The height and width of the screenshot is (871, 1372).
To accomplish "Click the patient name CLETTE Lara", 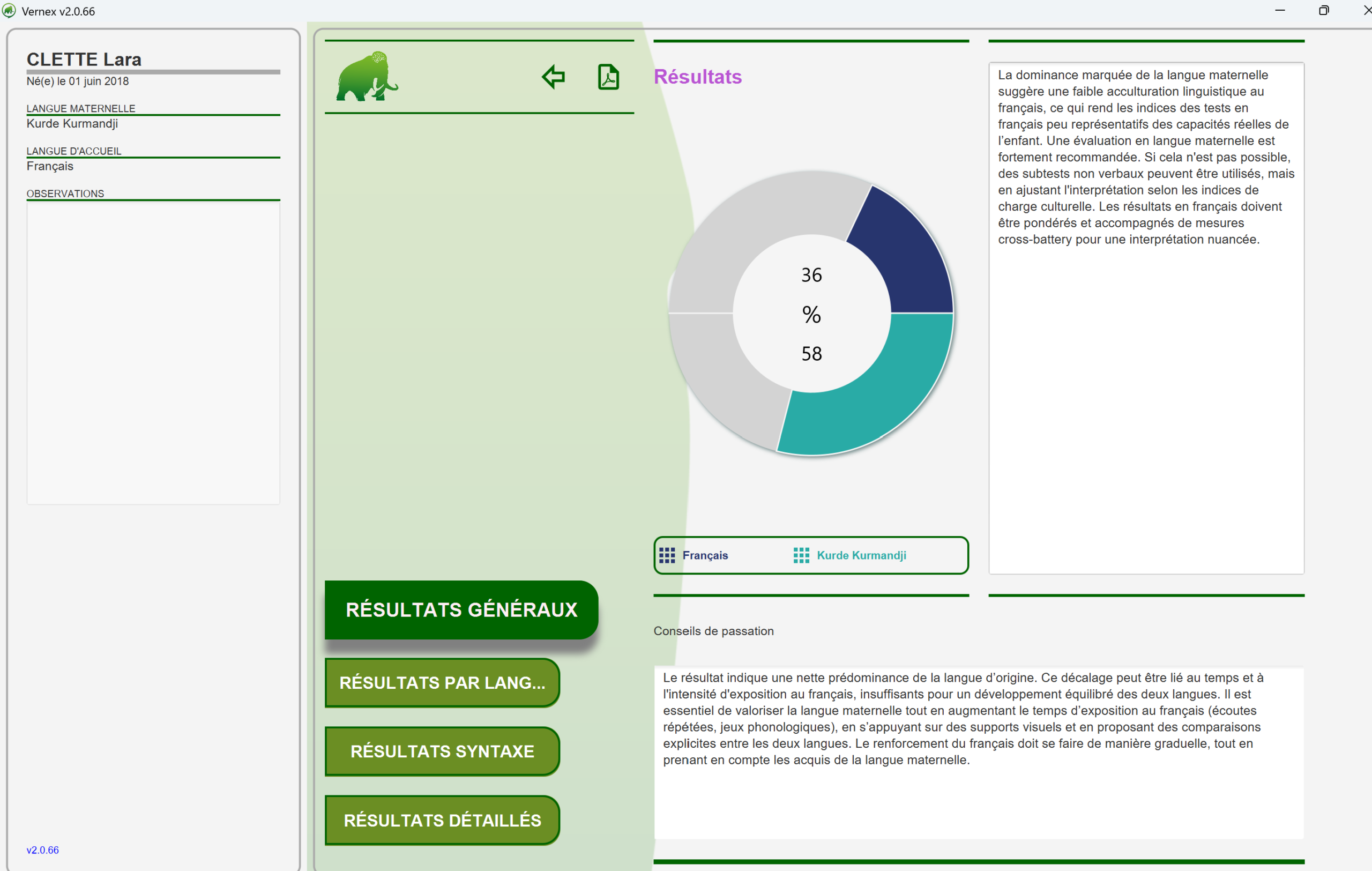I will [x=84, y=59].
